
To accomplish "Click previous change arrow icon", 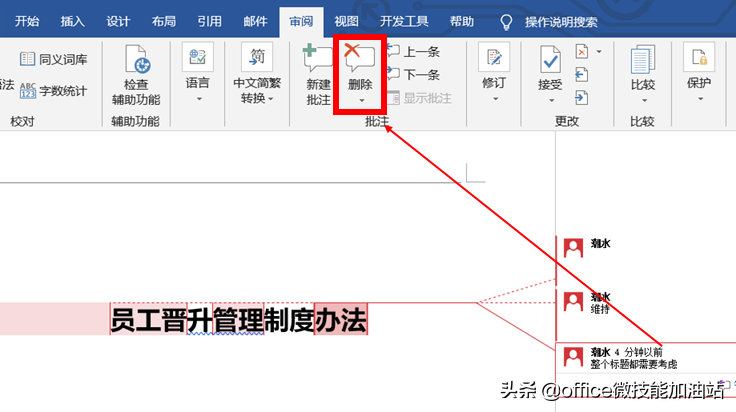I will tap(582, 75).
